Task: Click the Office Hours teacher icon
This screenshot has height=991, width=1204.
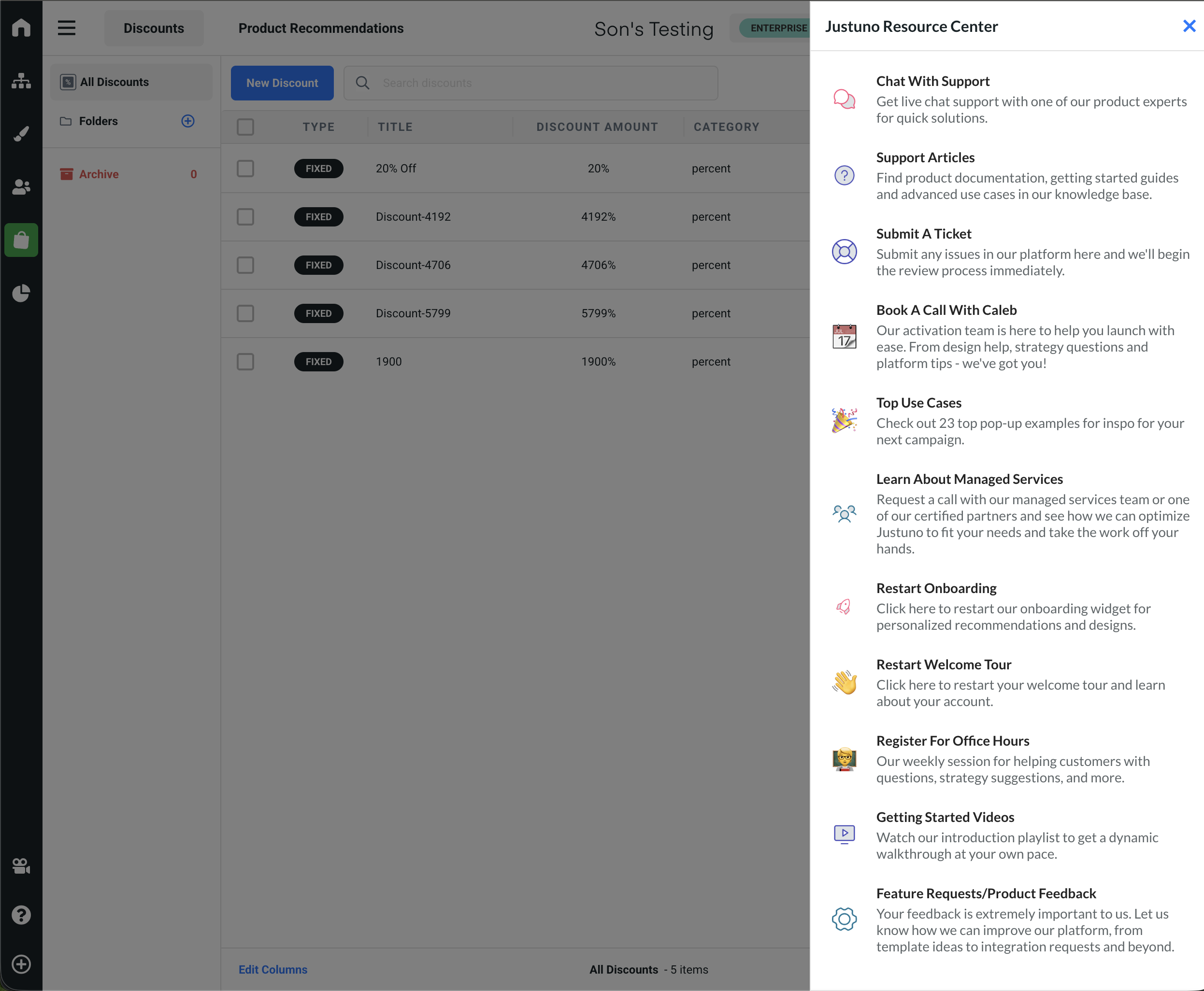Action: 844,759
